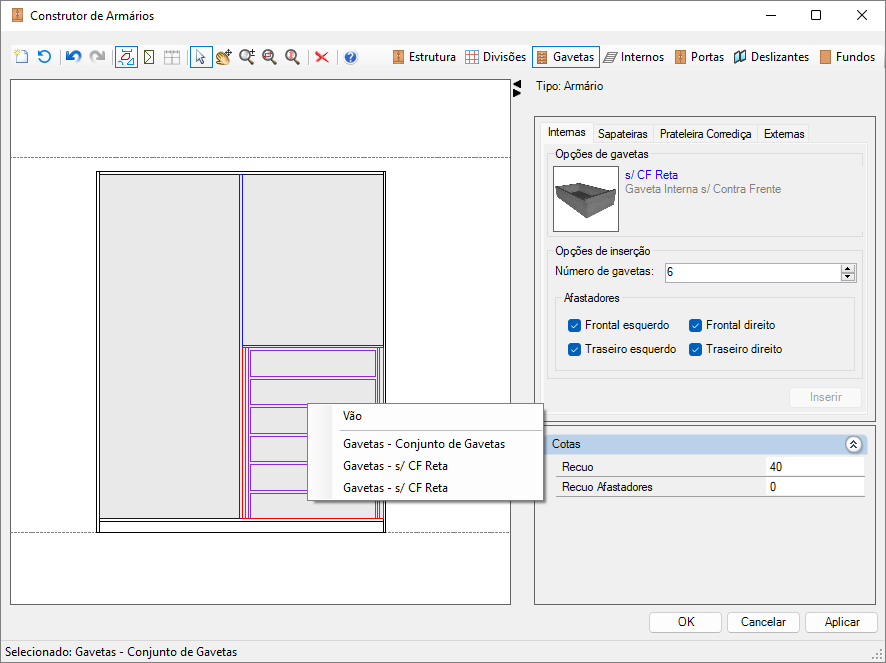Image resolution: width=886 pixels, height=663 pixels.
Task: Click the Recuo Afastadores row label
Action: pos(607,487)
